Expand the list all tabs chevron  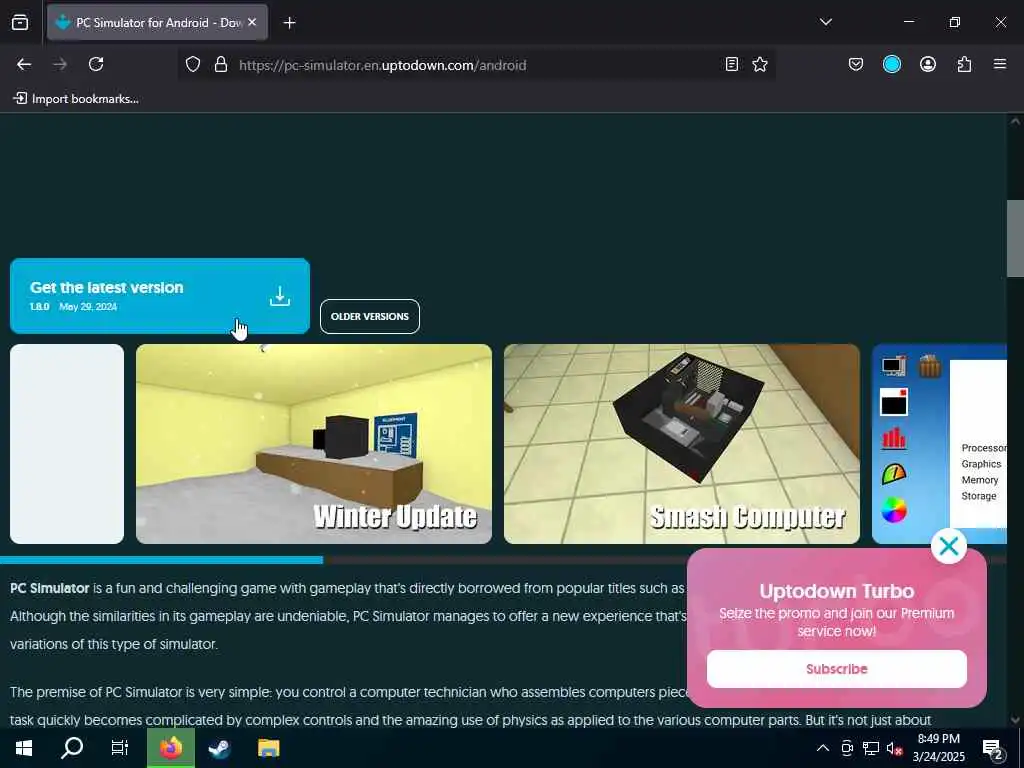(825, 22)
